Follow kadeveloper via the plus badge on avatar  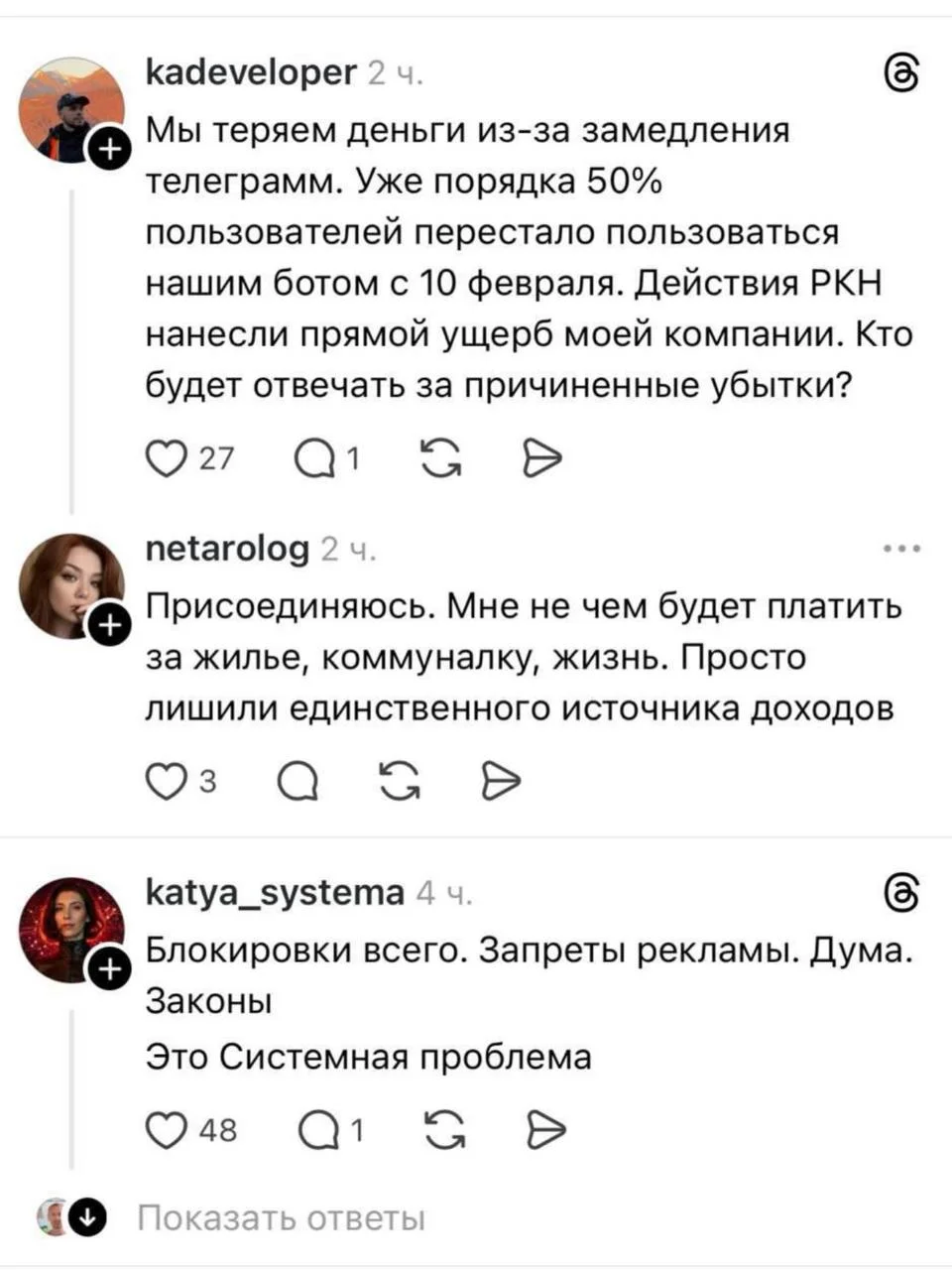pos(109,146)
